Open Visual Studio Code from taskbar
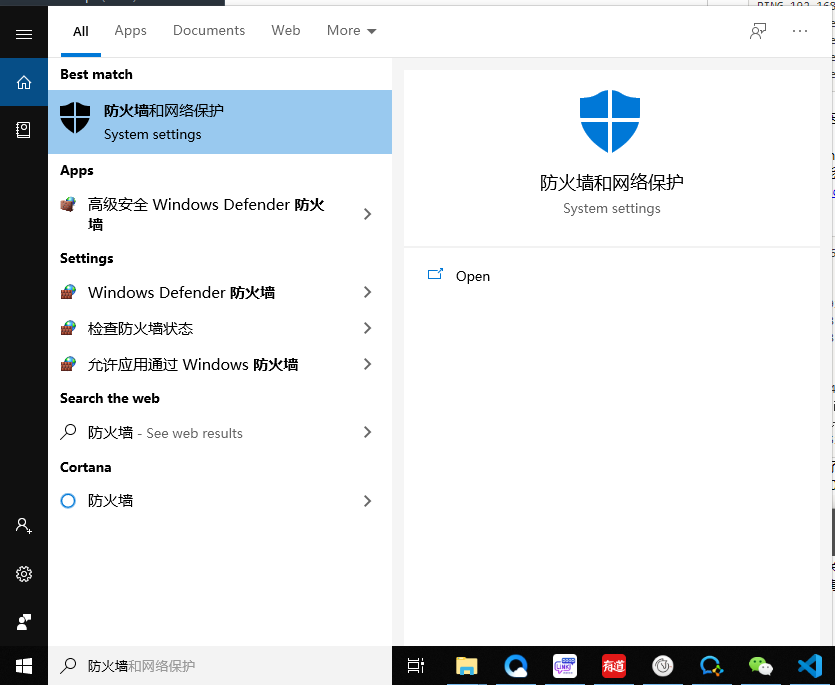The height and width of the screenshot is (685, 835). [x=809, y=666]
